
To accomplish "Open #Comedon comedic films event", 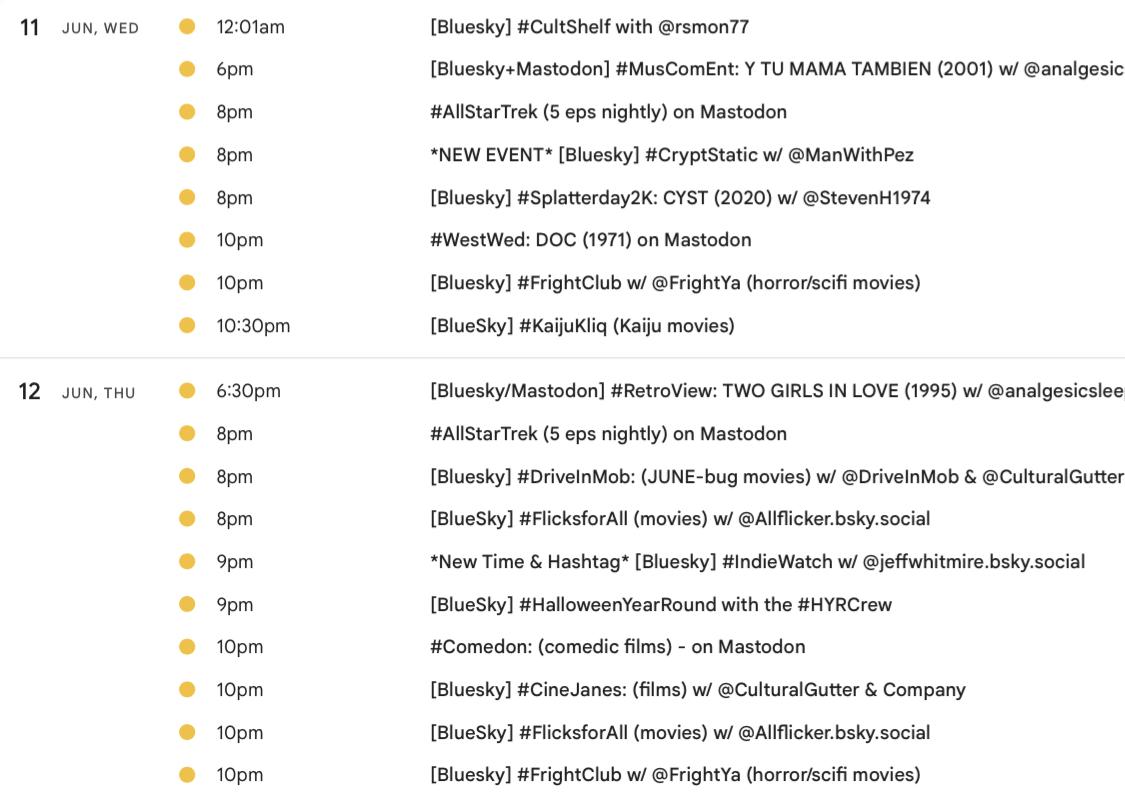I will [617, 647].
